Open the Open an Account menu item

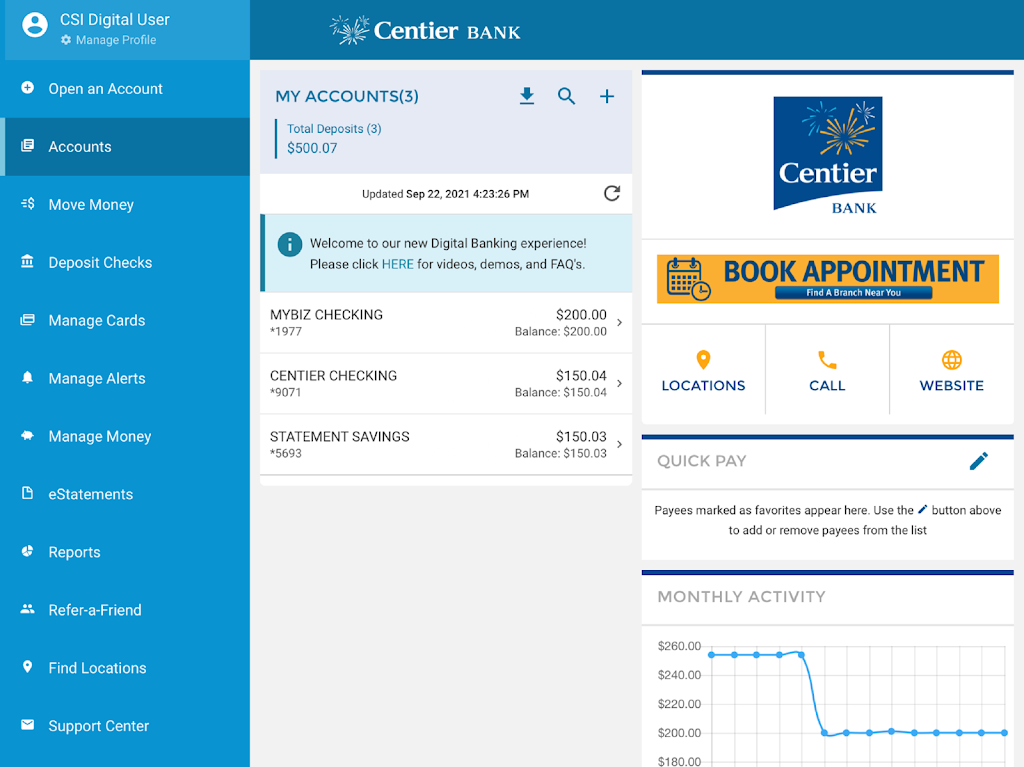125,89
